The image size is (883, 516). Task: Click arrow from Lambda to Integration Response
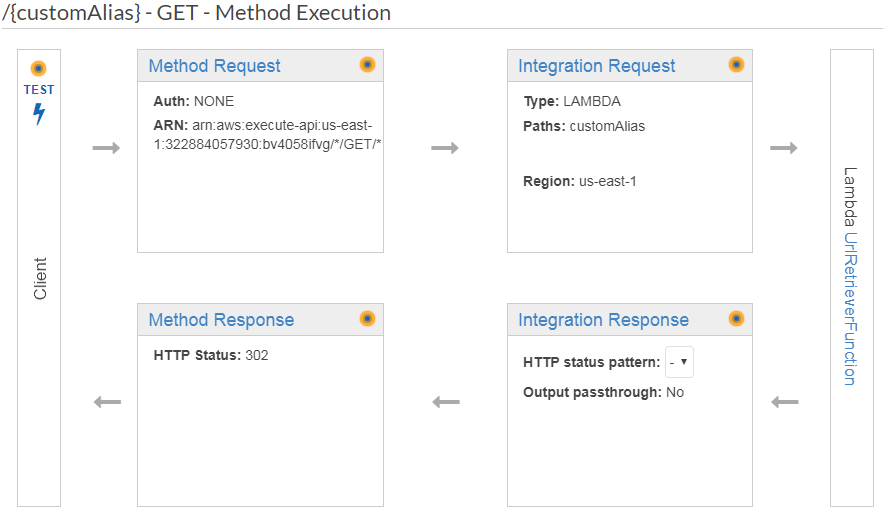(x=785, y=402)
